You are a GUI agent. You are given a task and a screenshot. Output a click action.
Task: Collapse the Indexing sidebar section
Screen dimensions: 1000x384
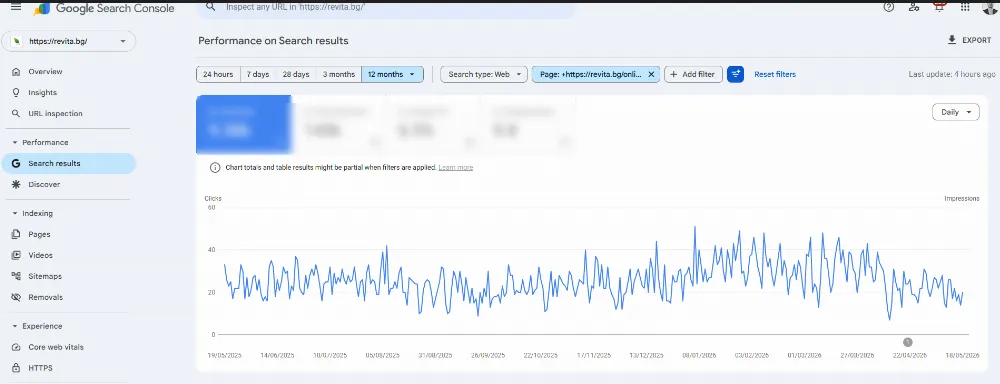click(x=33, y=213)
